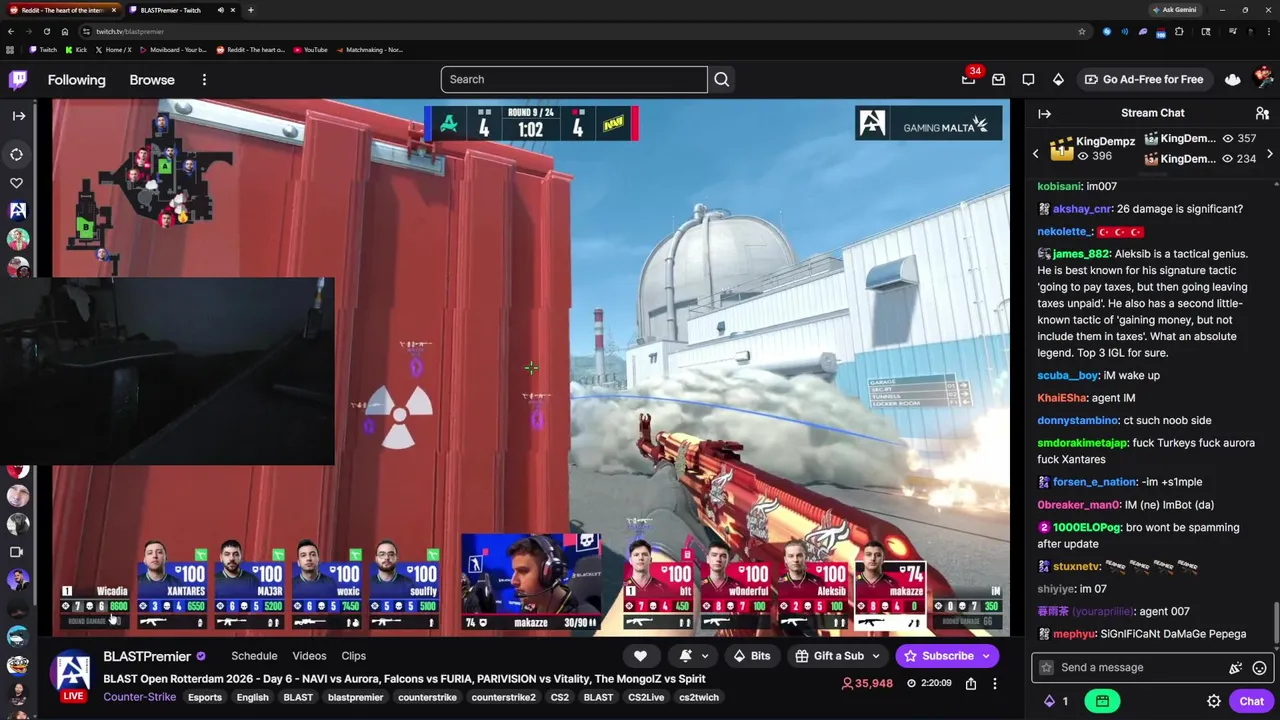
Task: Share the stream via share icon
Action: (x=970, y=684)
